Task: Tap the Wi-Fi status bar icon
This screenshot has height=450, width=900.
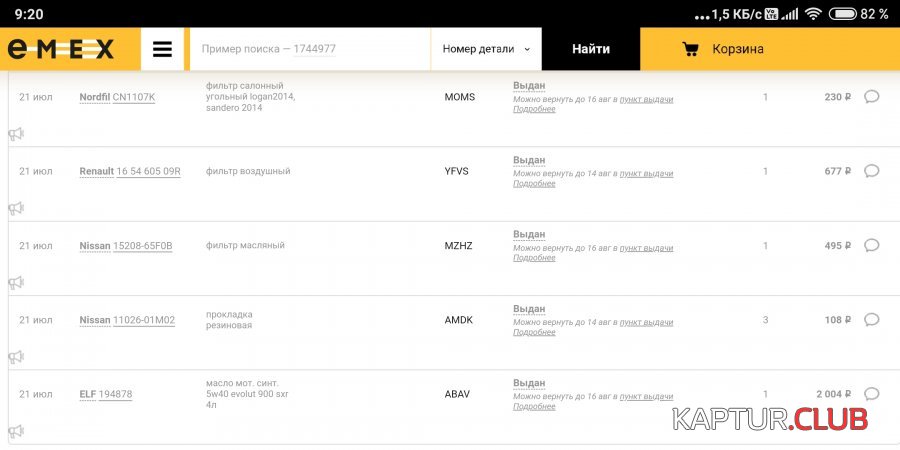Action: [813, 14]
